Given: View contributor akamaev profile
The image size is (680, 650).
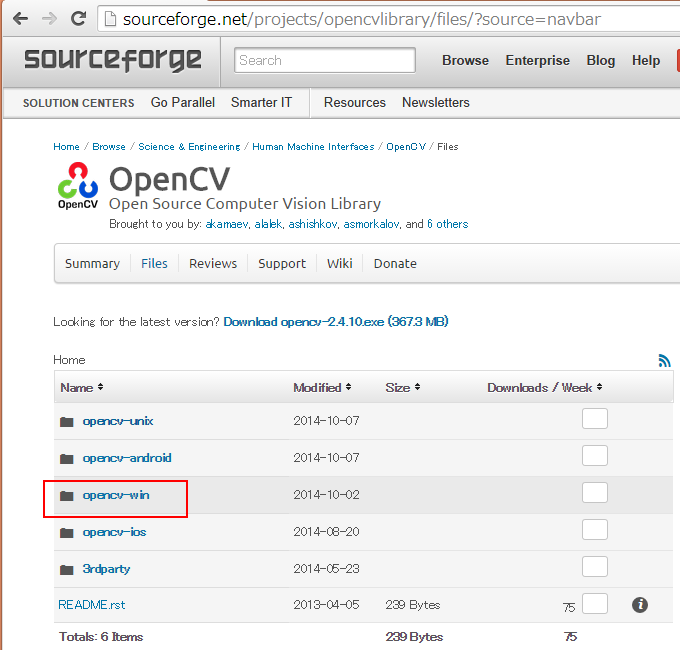Looking at the screenshot, I should click(x=227, y=224).
